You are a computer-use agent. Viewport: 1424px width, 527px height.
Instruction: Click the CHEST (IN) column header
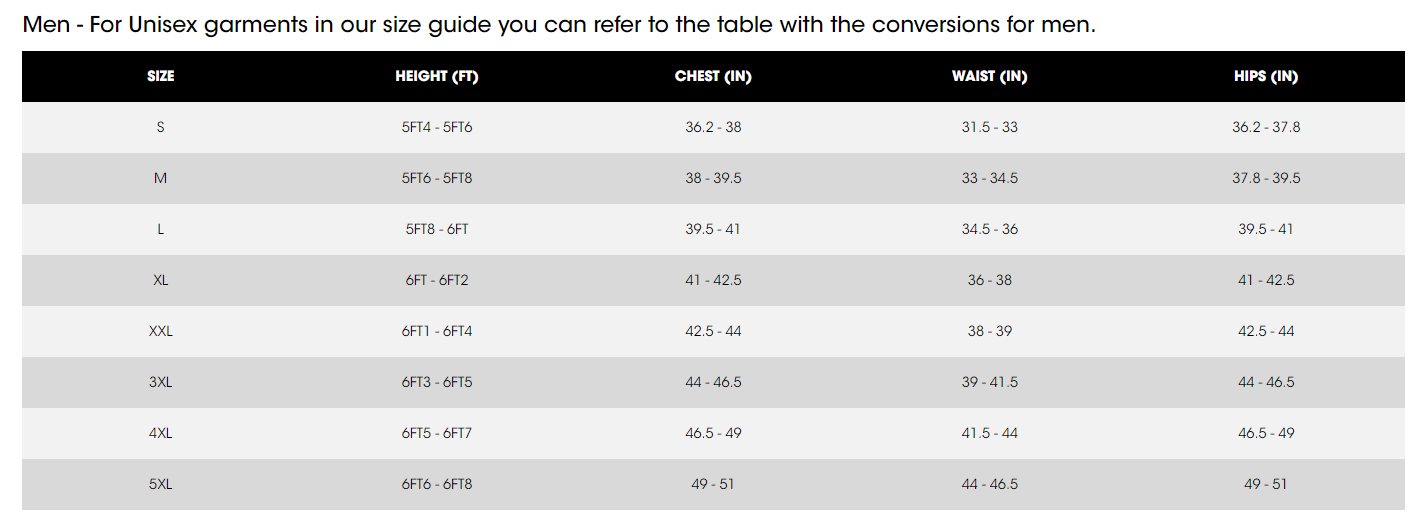(x=713, y=77)
